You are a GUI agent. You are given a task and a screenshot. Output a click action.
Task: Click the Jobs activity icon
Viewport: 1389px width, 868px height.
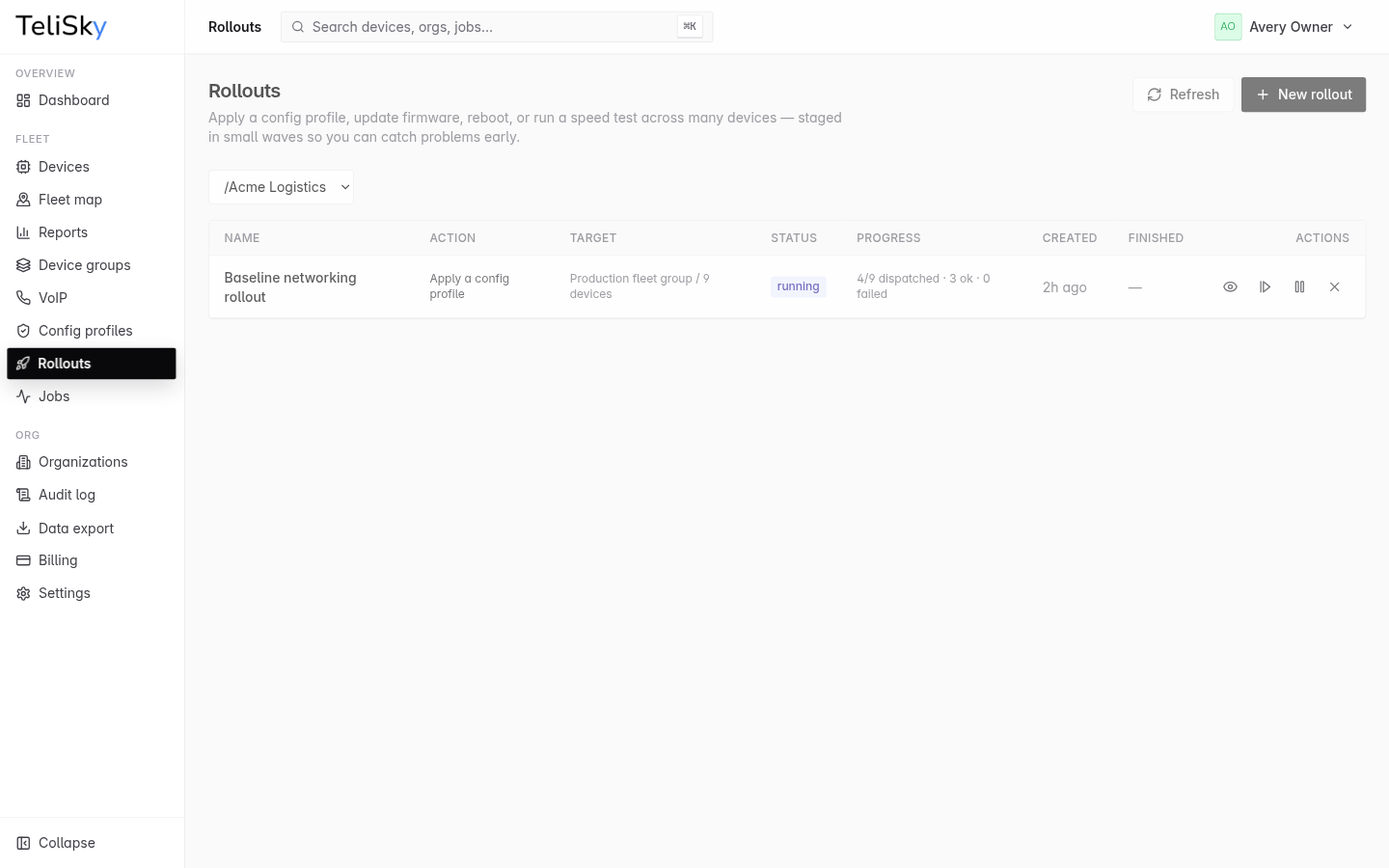(23, 396)
